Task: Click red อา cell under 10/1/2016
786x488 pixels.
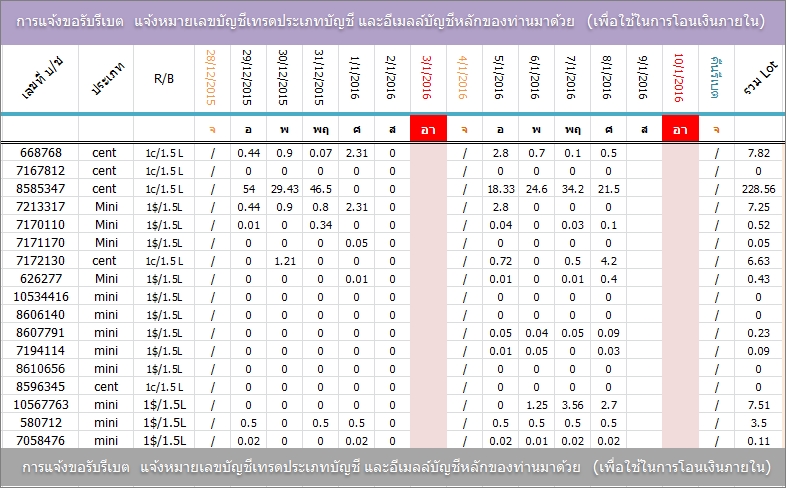Action: coord(680,129)
